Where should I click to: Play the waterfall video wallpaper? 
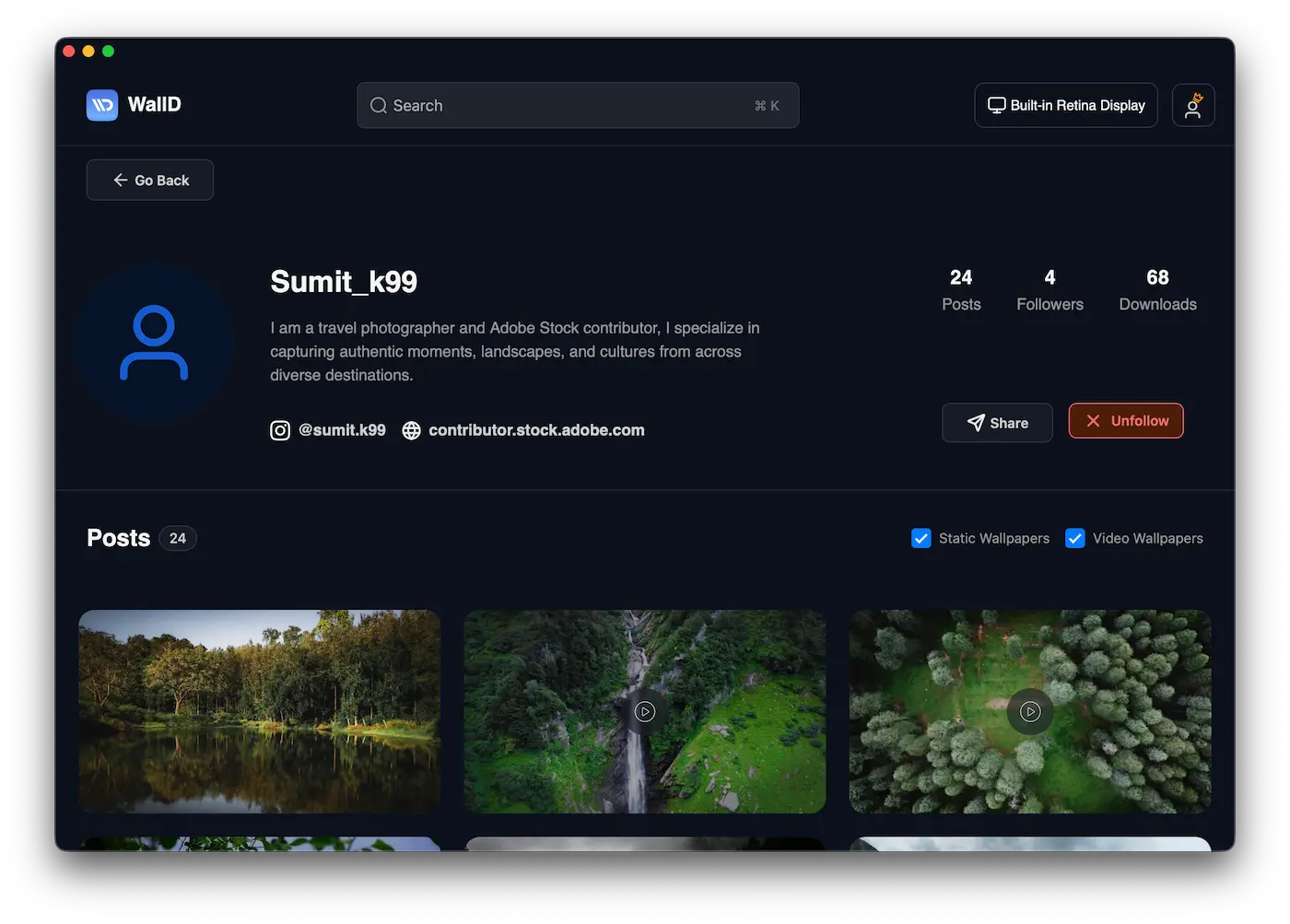click(645, 711)
